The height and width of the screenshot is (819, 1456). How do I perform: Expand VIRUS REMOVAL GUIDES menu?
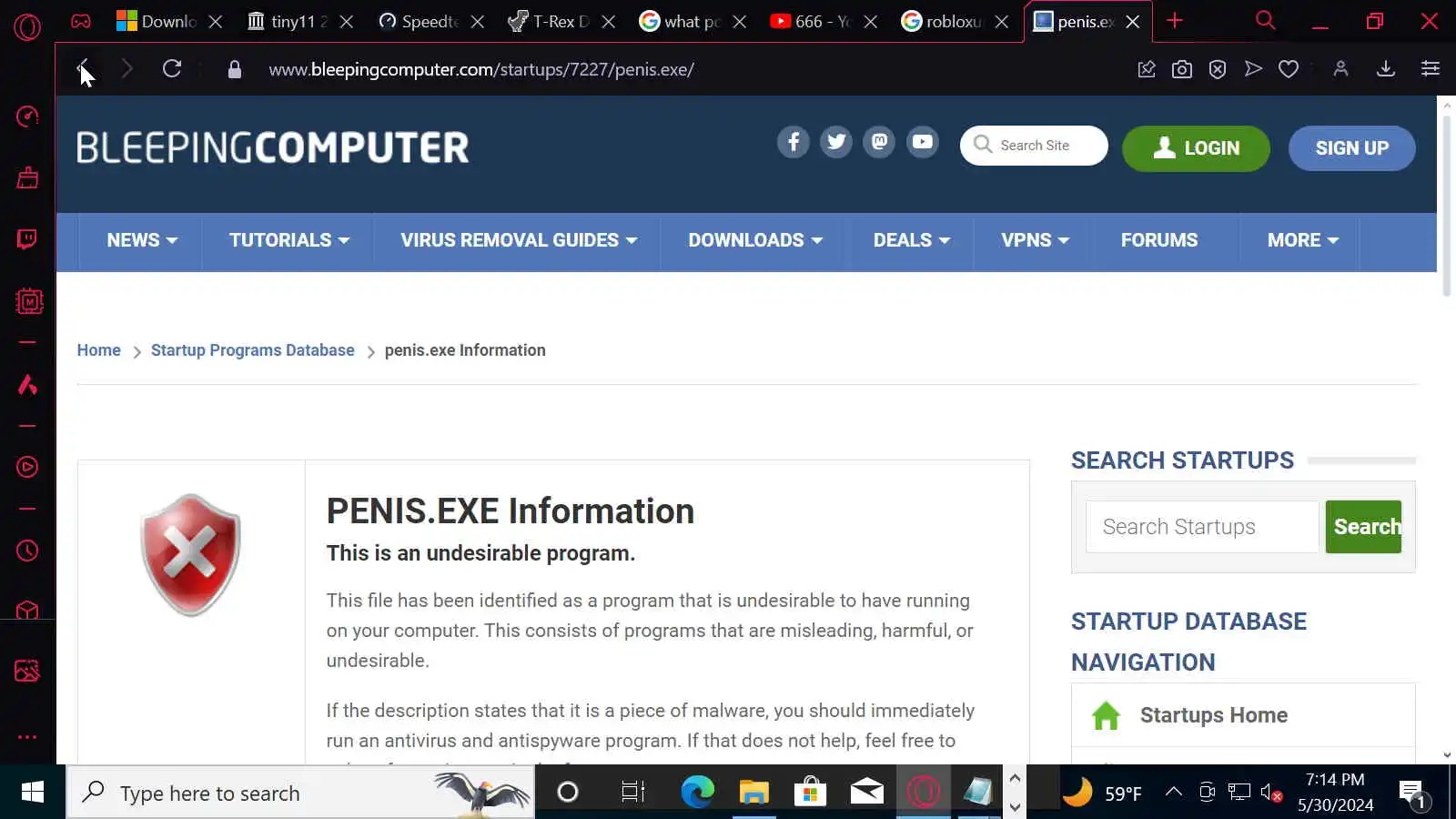click(x=519, y=240)
